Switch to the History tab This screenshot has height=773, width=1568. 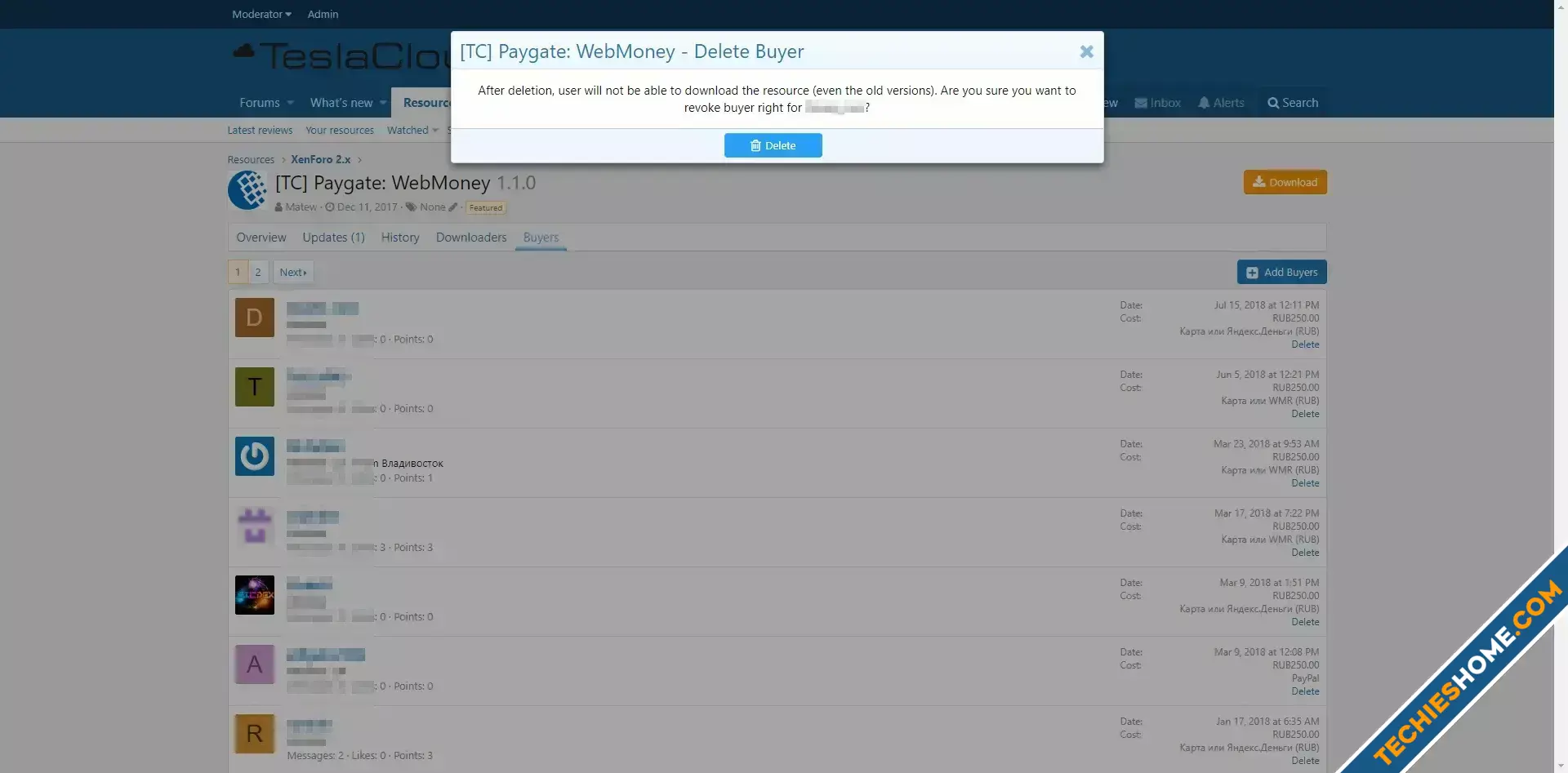click(x=400, y=238)
